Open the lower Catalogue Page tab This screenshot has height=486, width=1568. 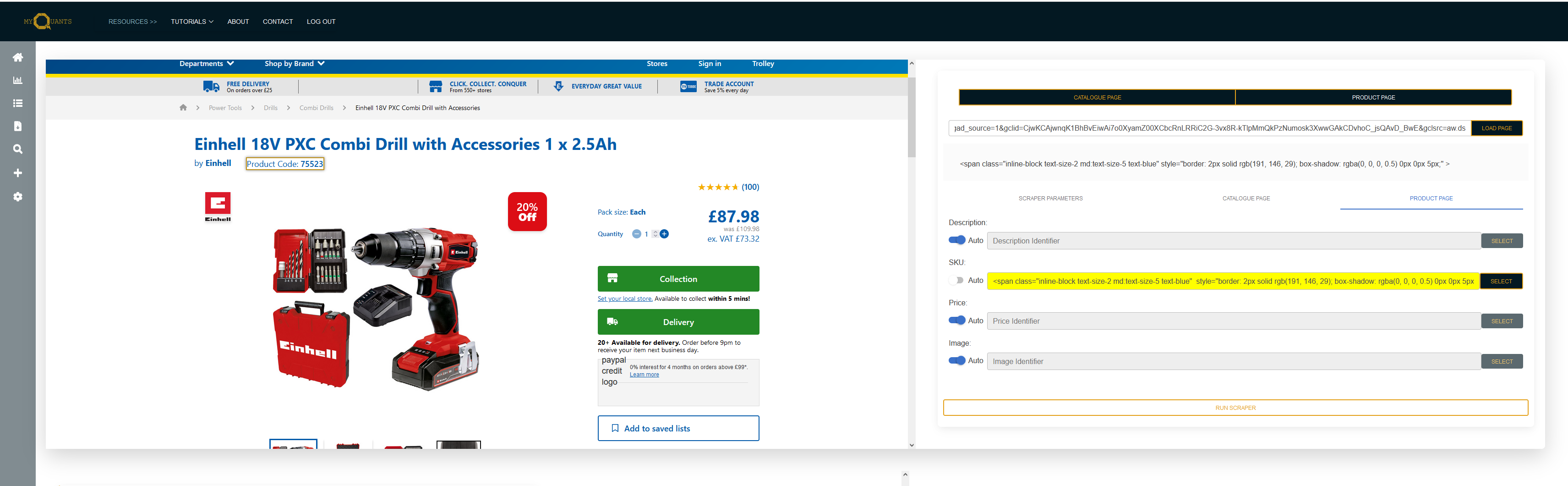click(1246, 199)
